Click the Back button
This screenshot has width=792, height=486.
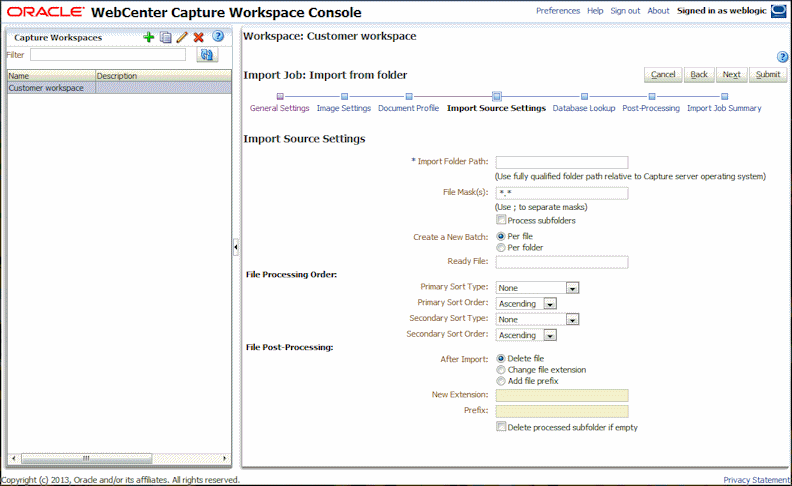coord(699,75)
